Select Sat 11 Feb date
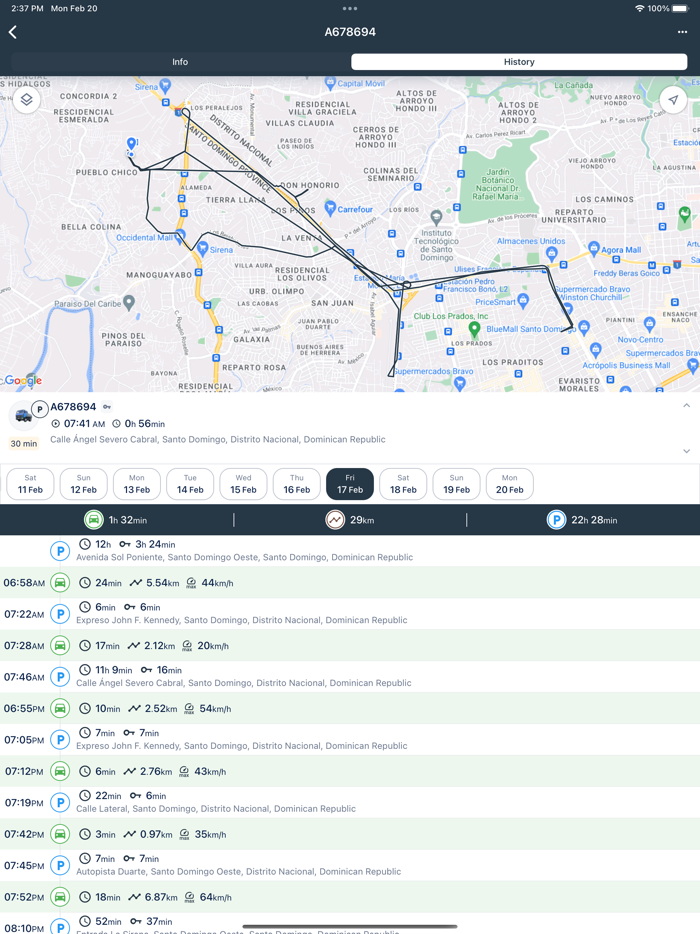Image resolution: width=700 pixels, height=934 pixels. tap(30, 484)
